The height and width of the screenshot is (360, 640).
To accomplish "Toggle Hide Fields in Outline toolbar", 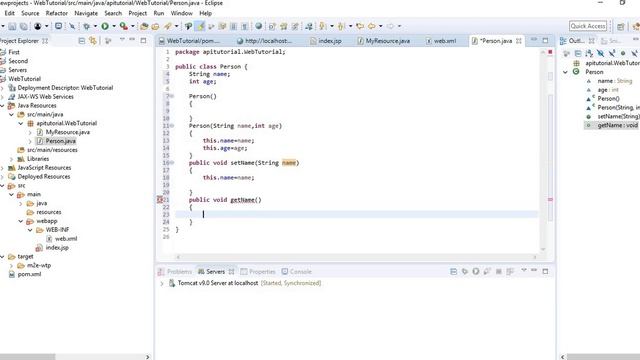I will click(600, 53).
